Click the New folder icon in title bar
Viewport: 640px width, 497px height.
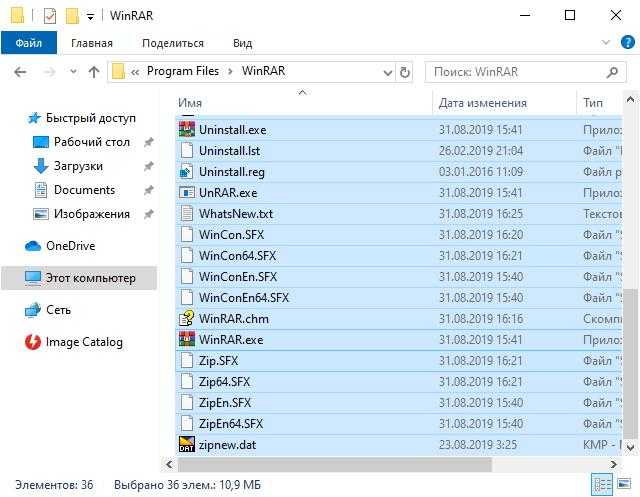(72, 16)
